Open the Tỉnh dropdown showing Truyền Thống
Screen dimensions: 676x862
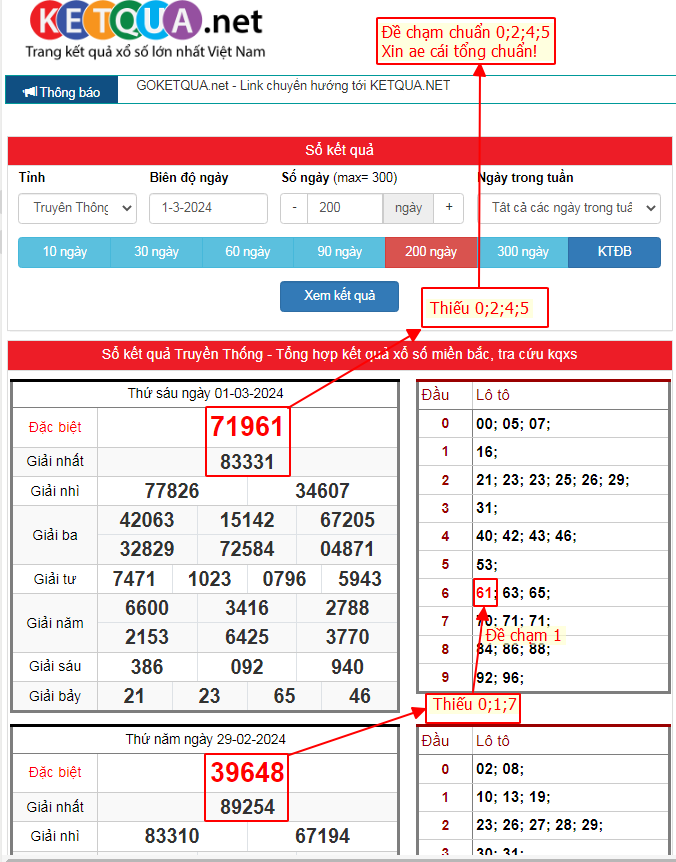tap(77, 208)
